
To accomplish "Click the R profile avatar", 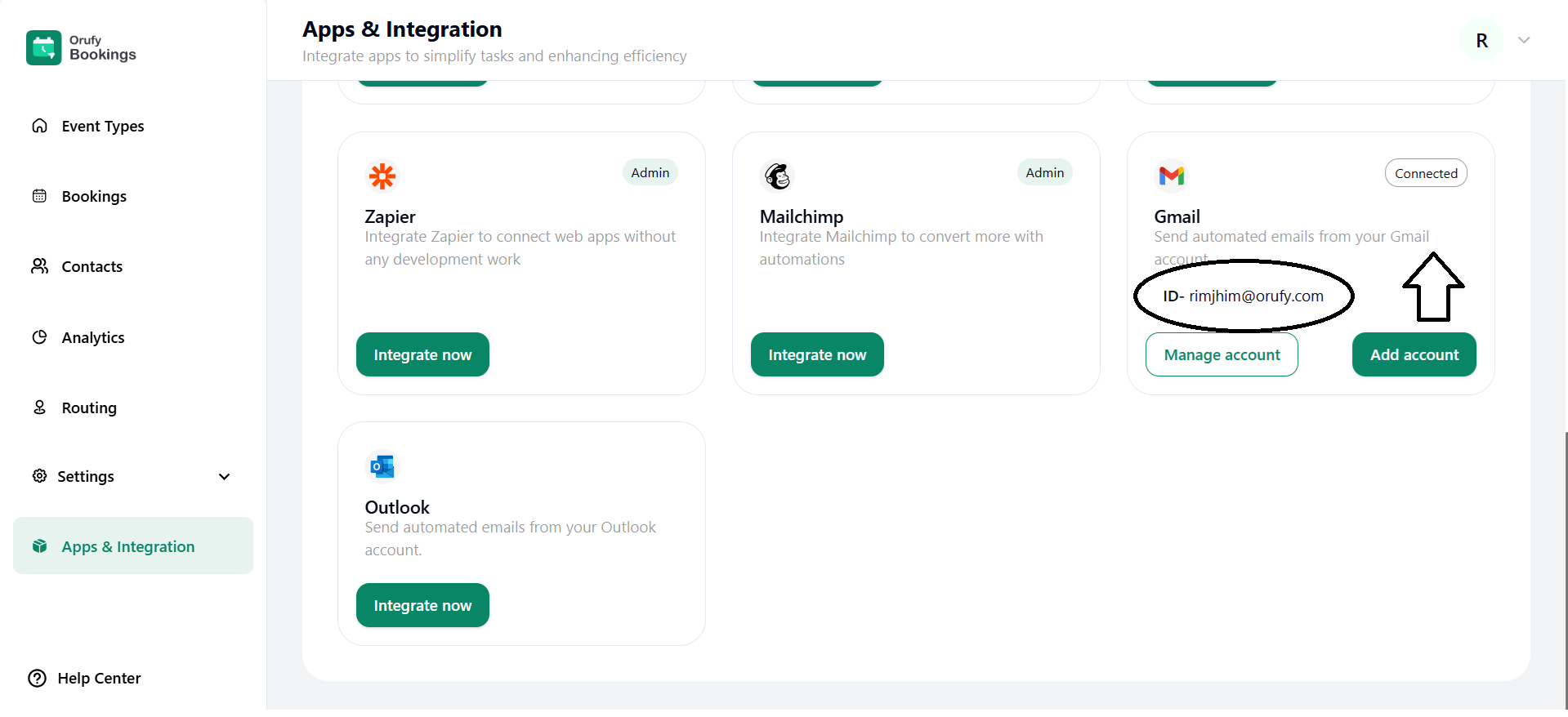I will coord(1482,40).
